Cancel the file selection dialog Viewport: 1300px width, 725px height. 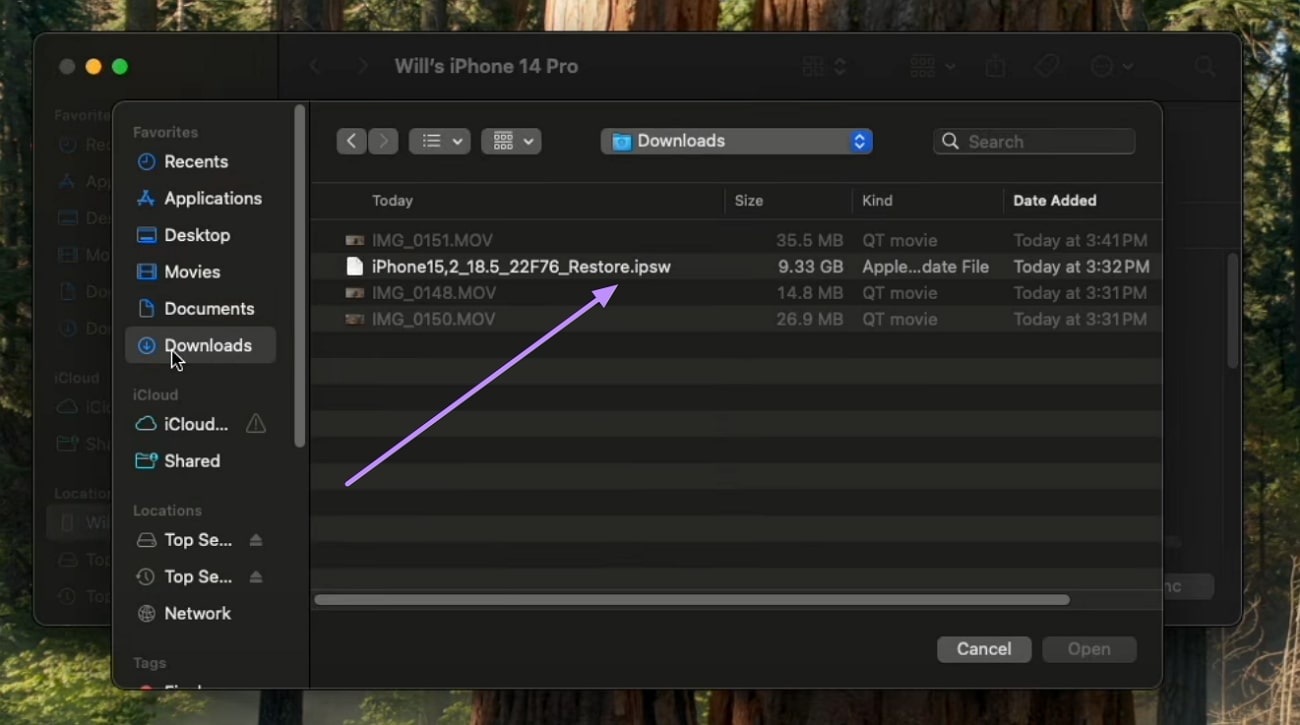click(984, 649)
